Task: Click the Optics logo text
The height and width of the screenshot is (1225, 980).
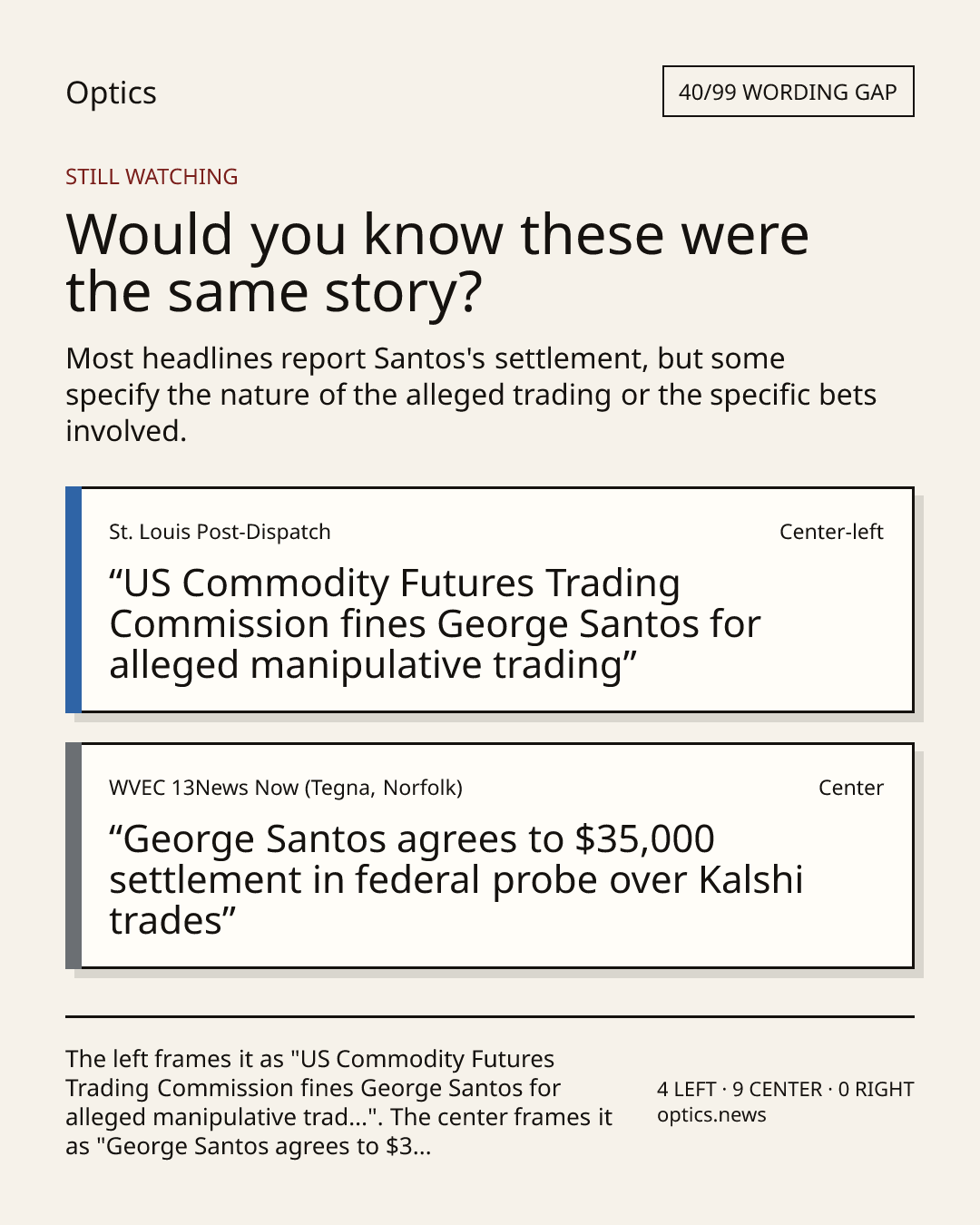Action: [111, 93]
